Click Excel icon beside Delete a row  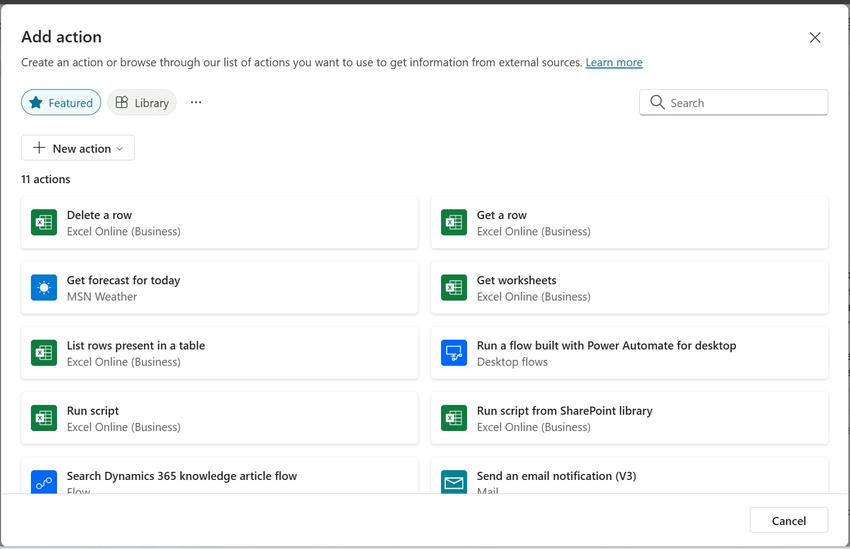[x=44, y=223]
